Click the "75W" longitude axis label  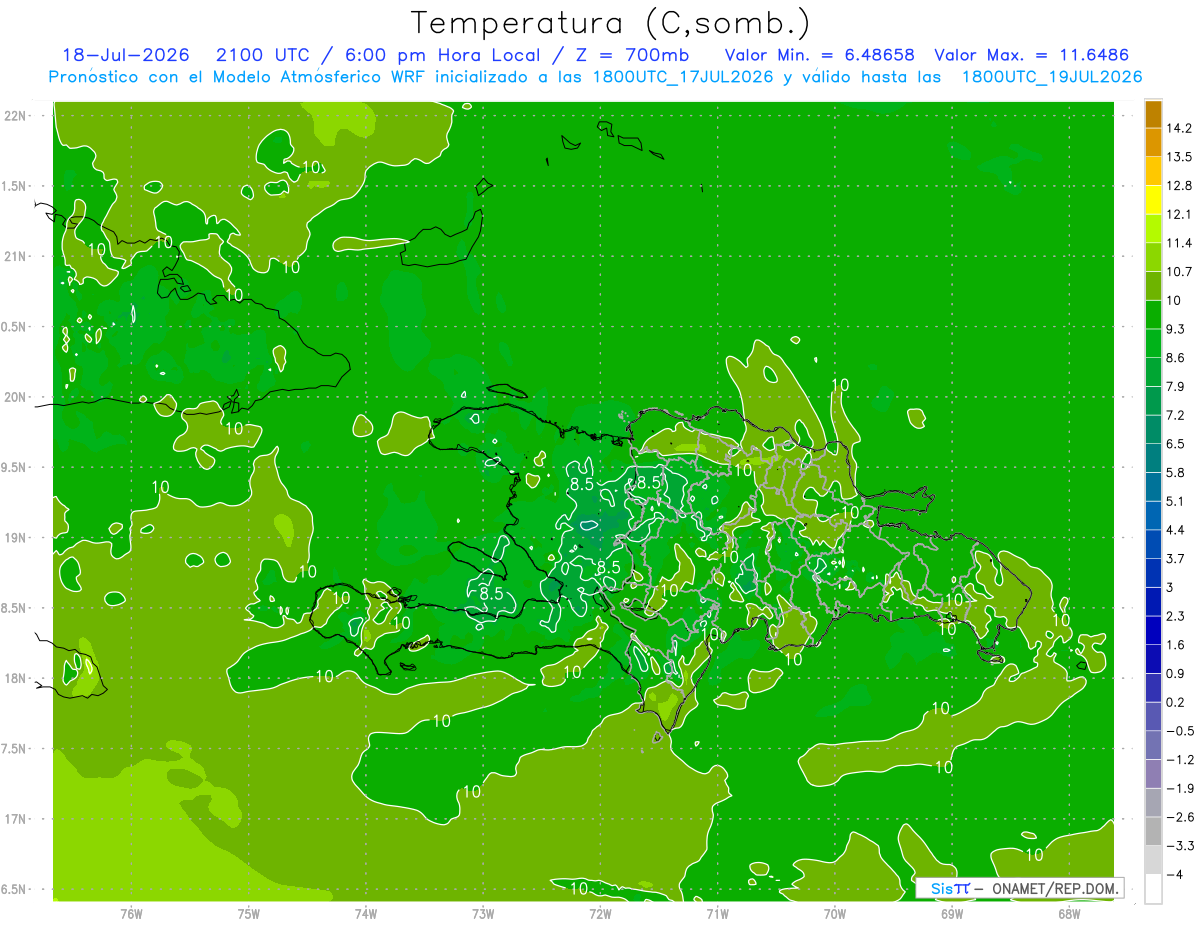point(249,913)
